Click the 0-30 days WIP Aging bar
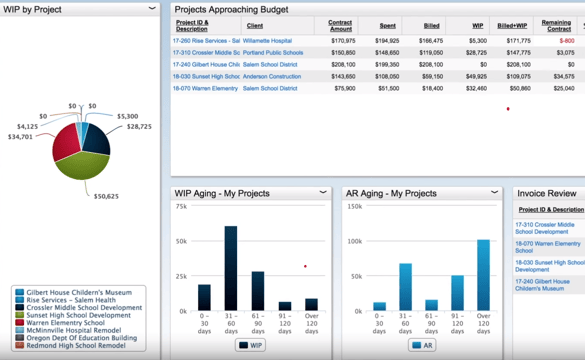Viewport: 585px width, 360px height. click(204, 297)
